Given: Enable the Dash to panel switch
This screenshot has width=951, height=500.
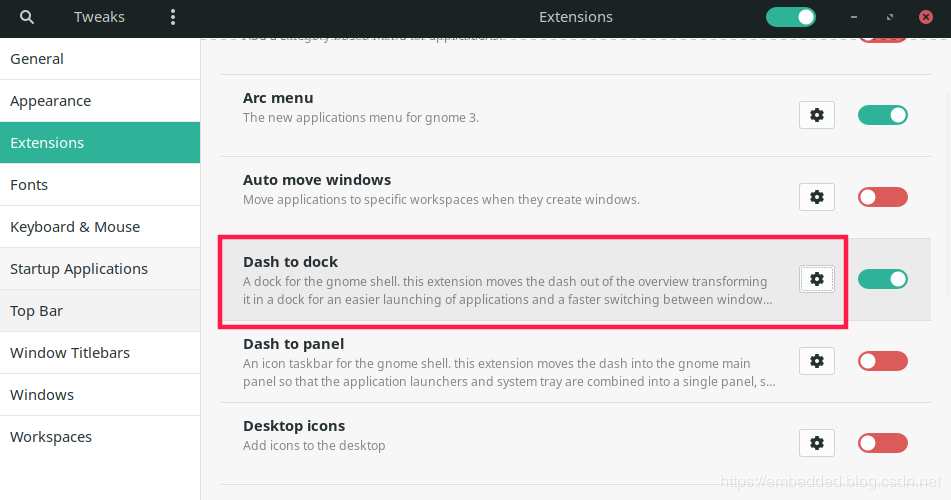Looking at the screenshot, I should [x=882, y=361].
